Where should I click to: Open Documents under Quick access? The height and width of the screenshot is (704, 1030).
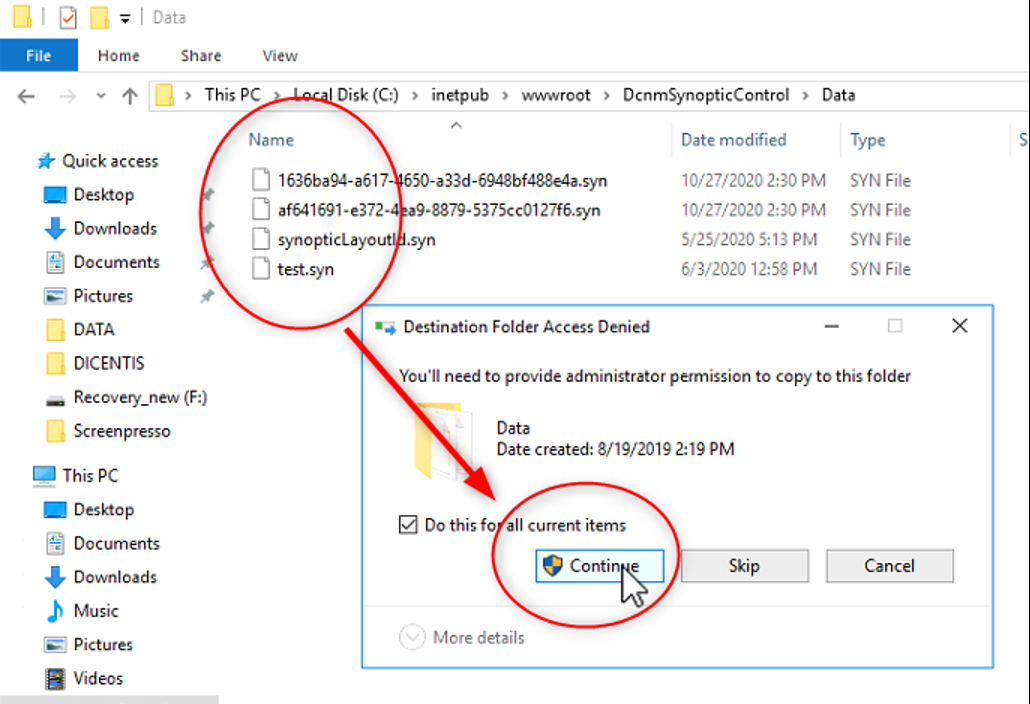116,262
